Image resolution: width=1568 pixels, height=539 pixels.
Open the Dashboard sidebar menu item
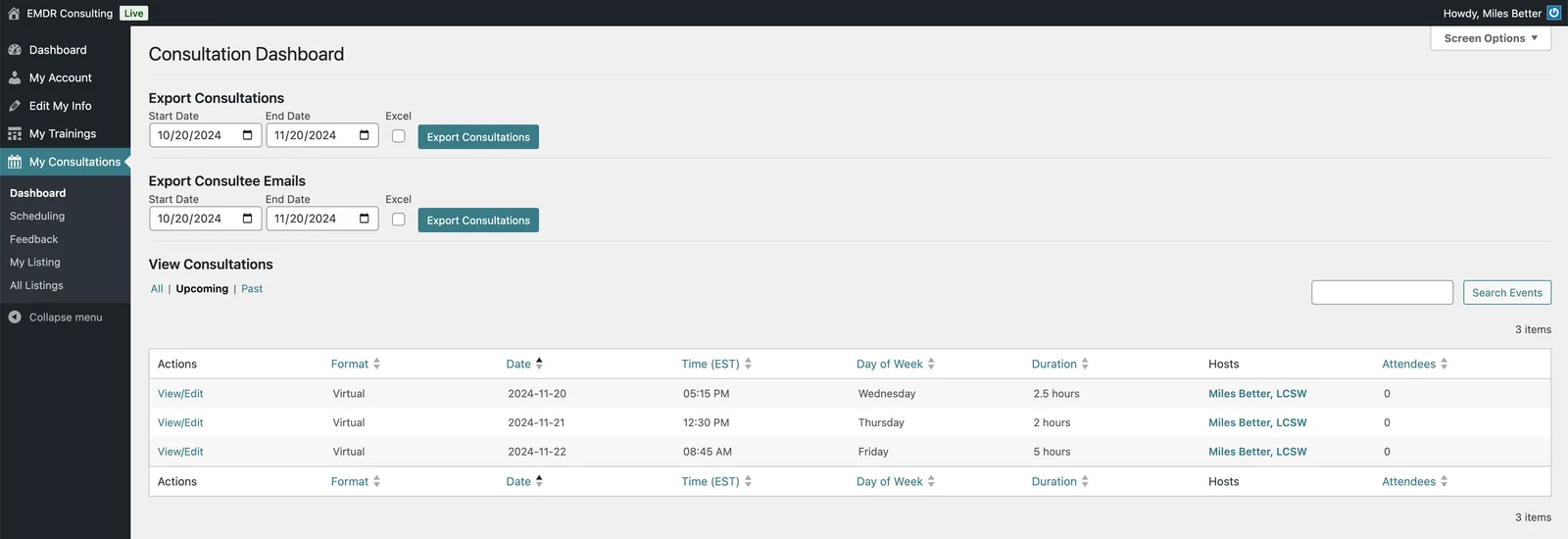(x=65, y=50)
